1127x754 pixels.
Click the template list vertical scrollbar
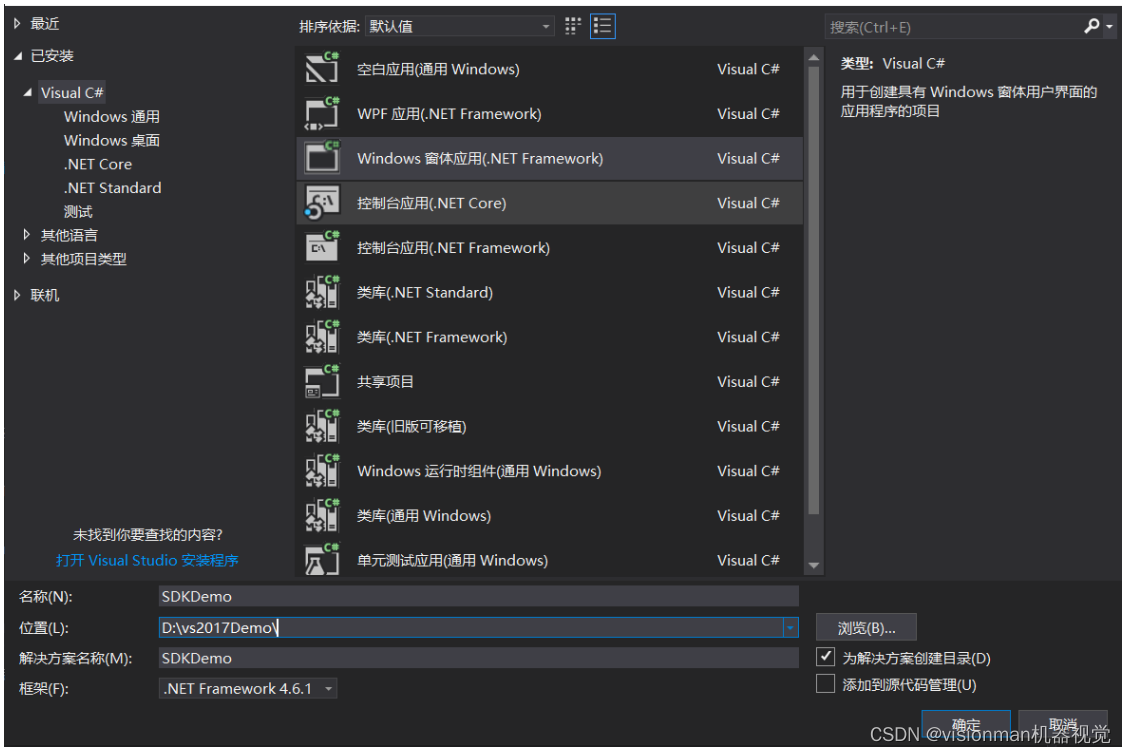click(814, 290)
